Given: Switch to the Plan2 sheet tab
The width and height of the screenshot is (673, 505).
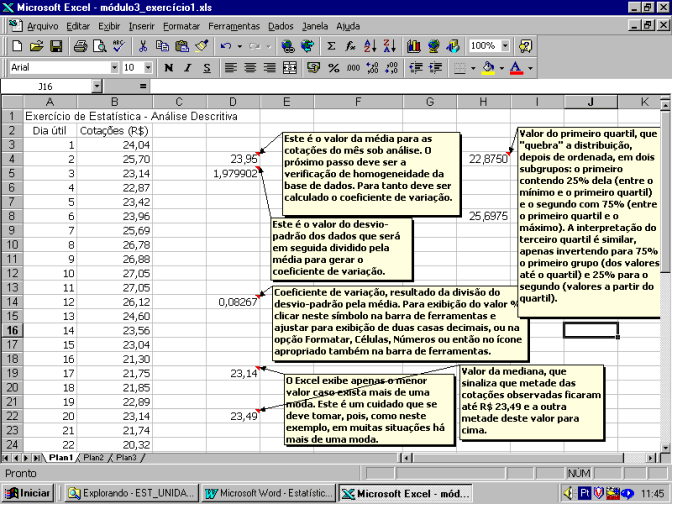Looking at the screenshot, I should [x=93, y=457].
